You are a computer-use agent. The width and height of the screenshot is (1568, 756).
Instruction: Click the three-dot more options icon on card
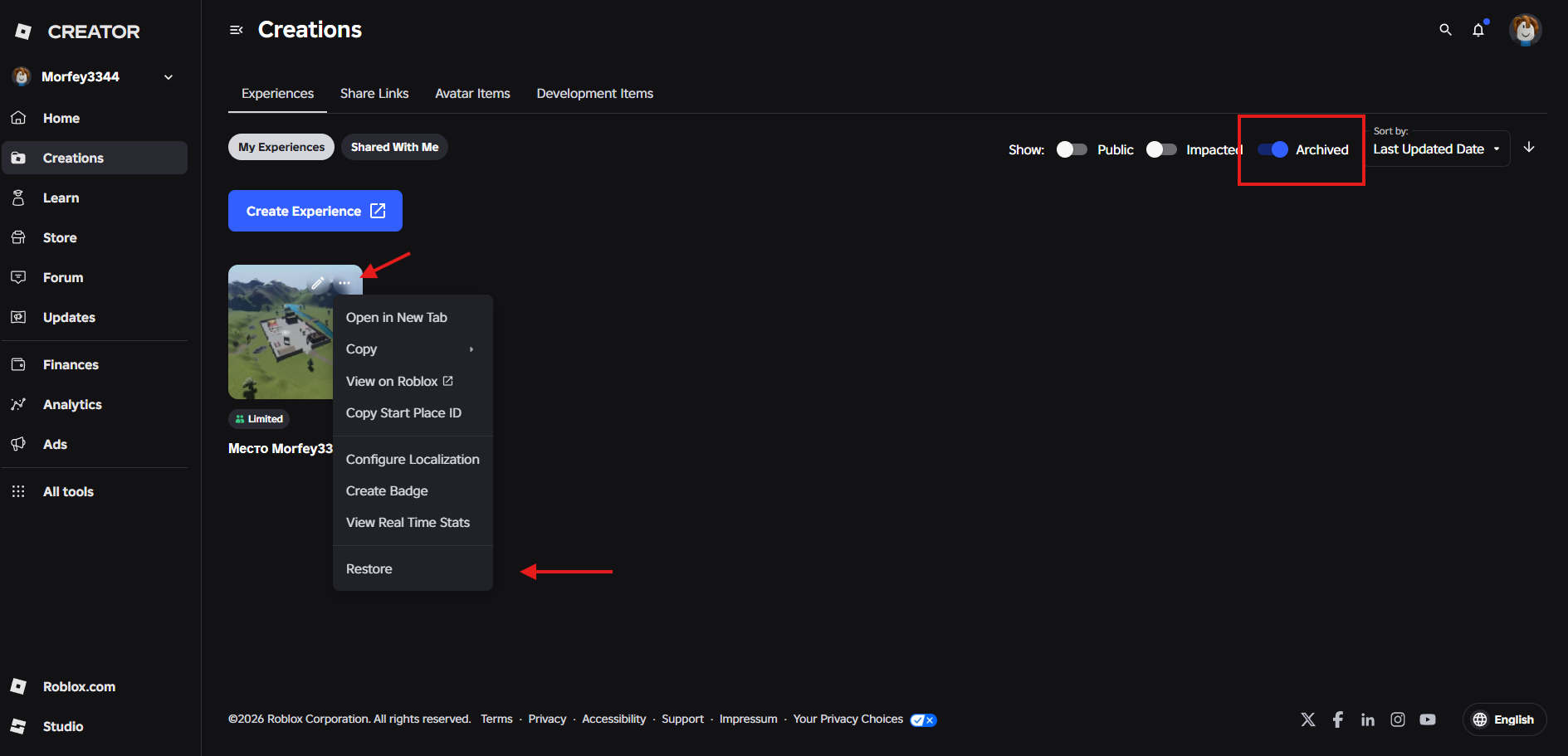[x=344, y=283]
